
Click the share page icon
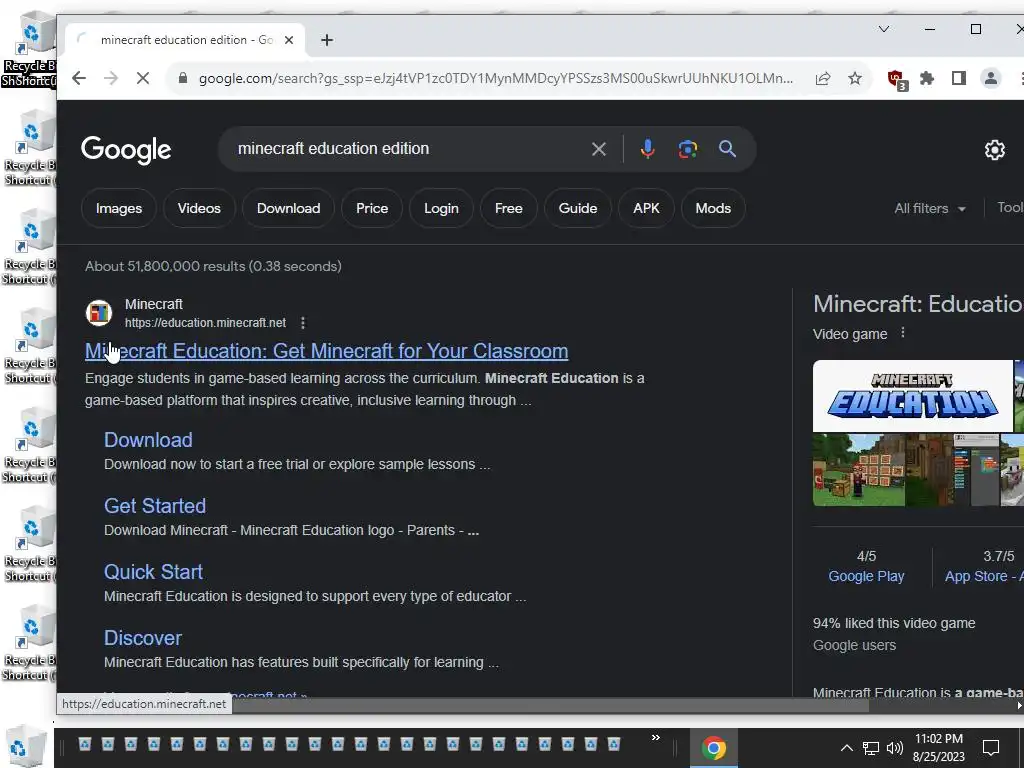click(x=823, y=78)
